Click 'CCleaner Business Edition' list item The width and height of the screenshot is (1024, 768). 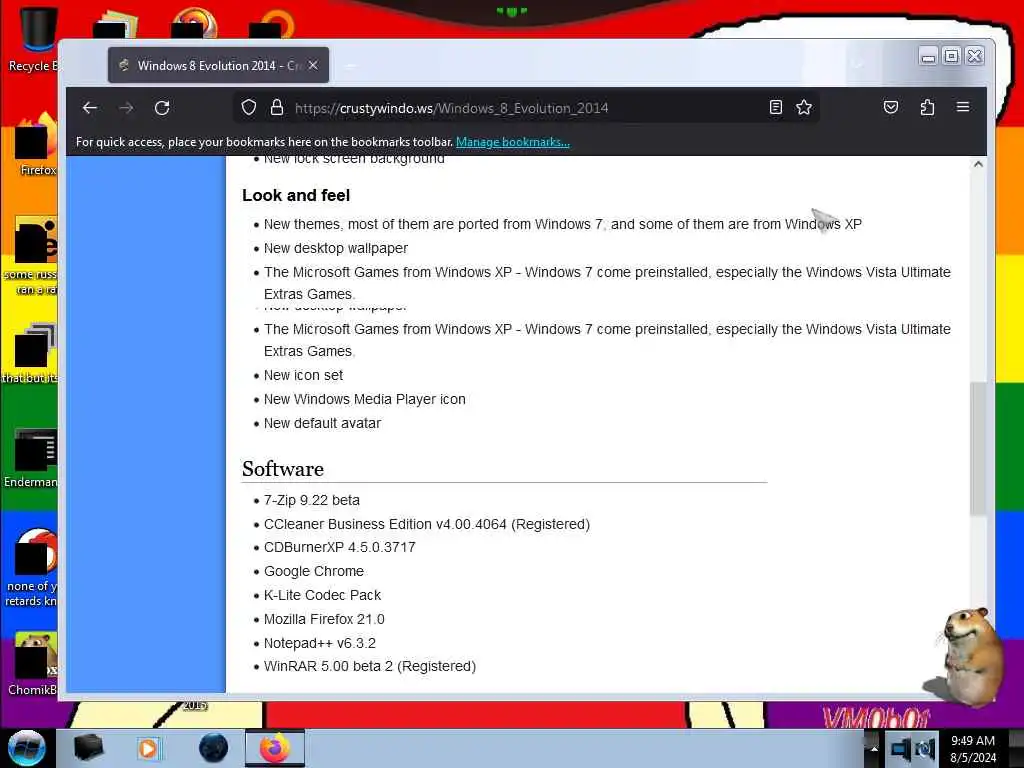426,524
